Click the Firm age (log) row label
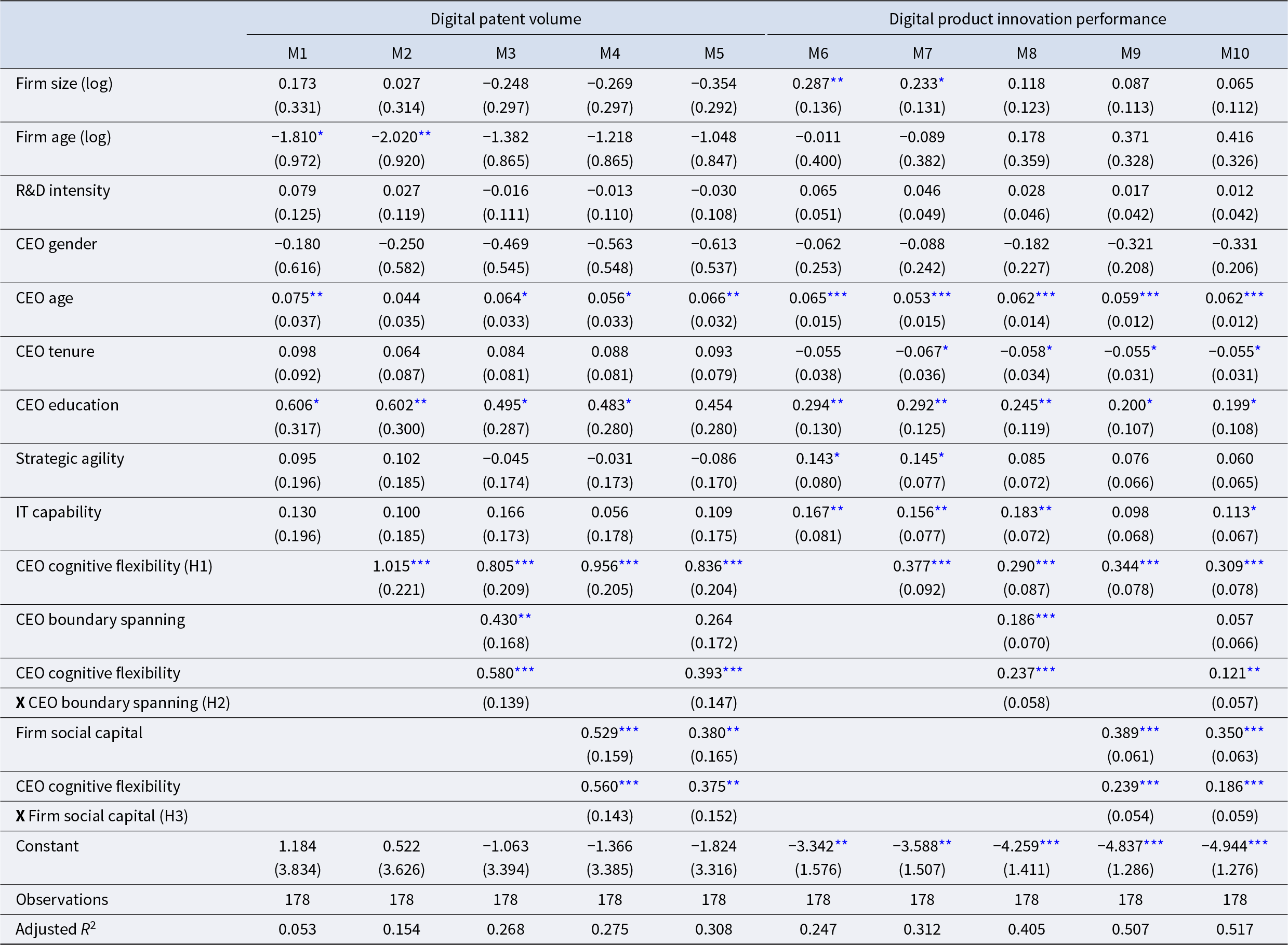Image resolution: width=1288 pixels, height=945 pixels. (63, 137)
